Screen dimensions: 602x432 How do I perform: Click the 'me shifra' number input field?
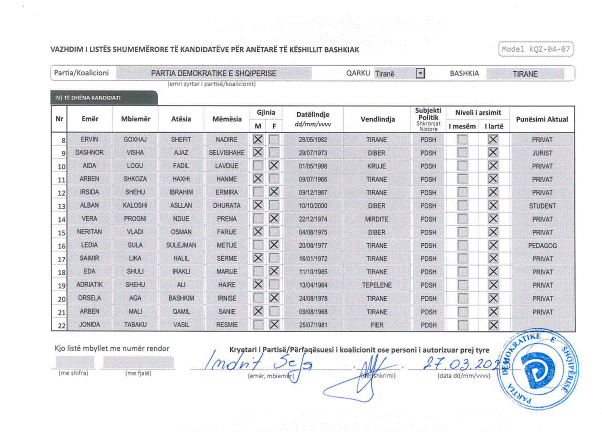[73, 361]
